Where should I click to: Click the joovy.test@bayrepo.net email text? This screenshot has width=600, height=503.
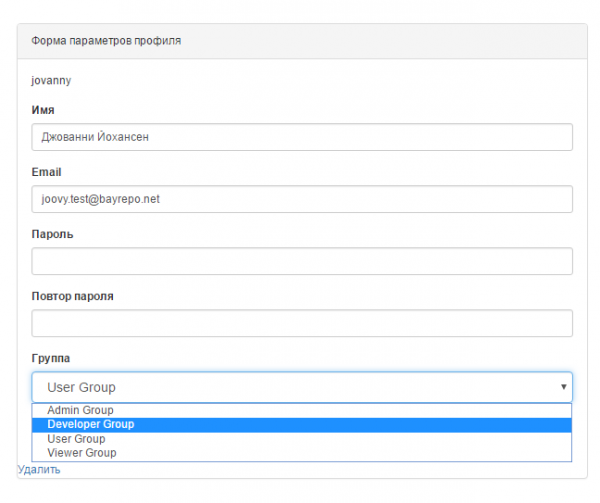coord(101,199)
